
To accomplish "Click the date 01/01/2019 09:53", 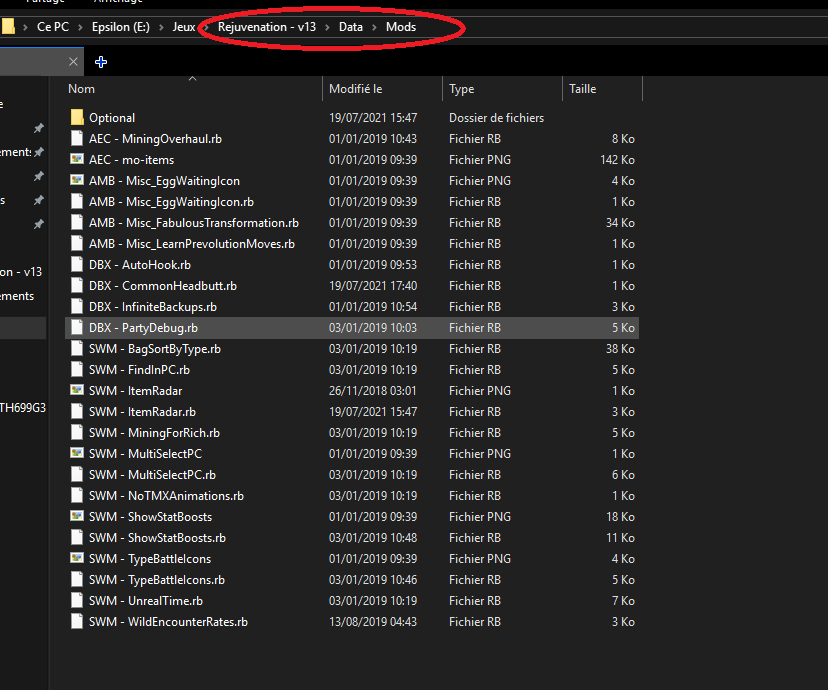I will pos(373,264).
